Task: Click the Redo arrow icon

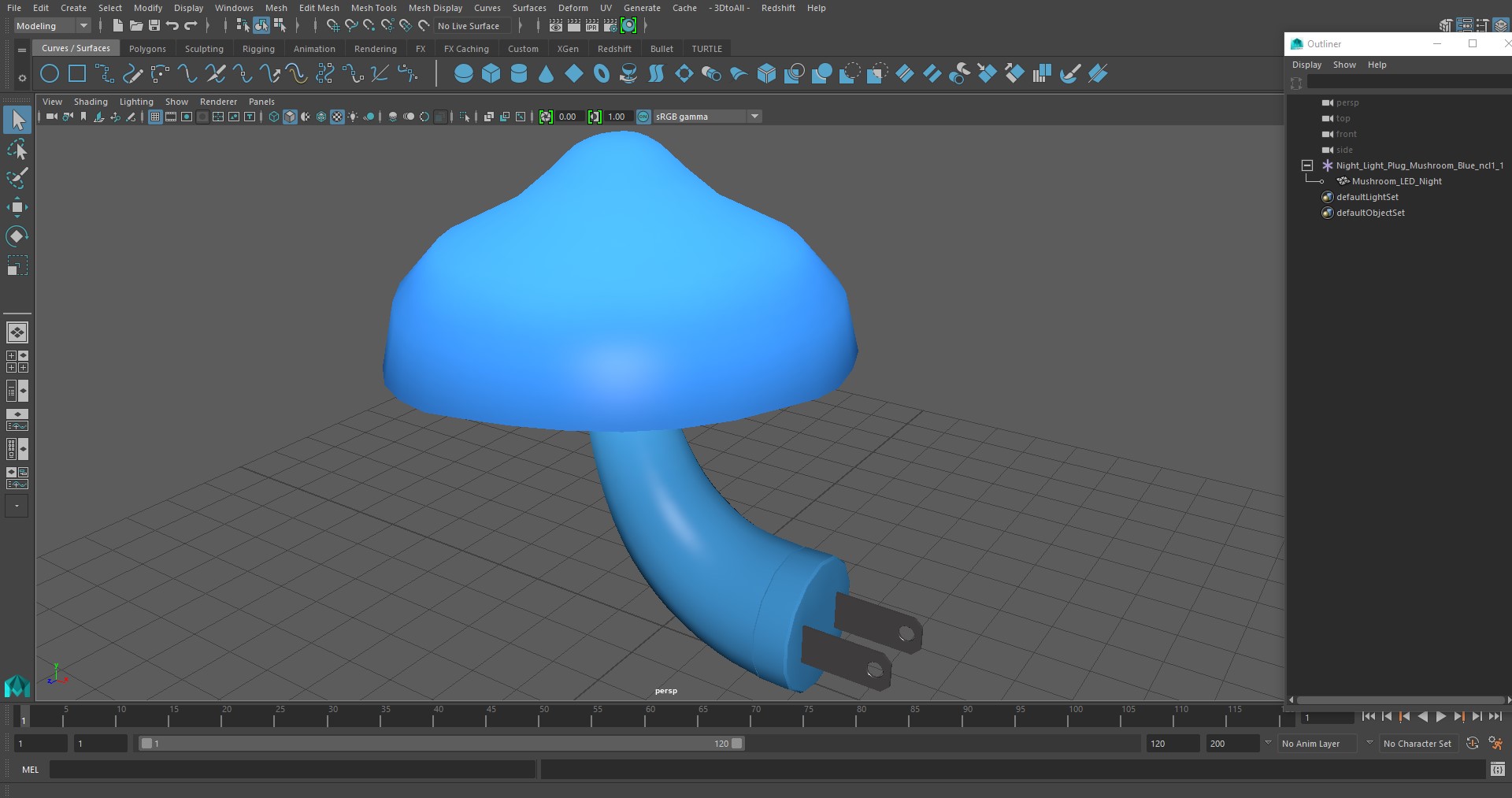Action: 191,26
